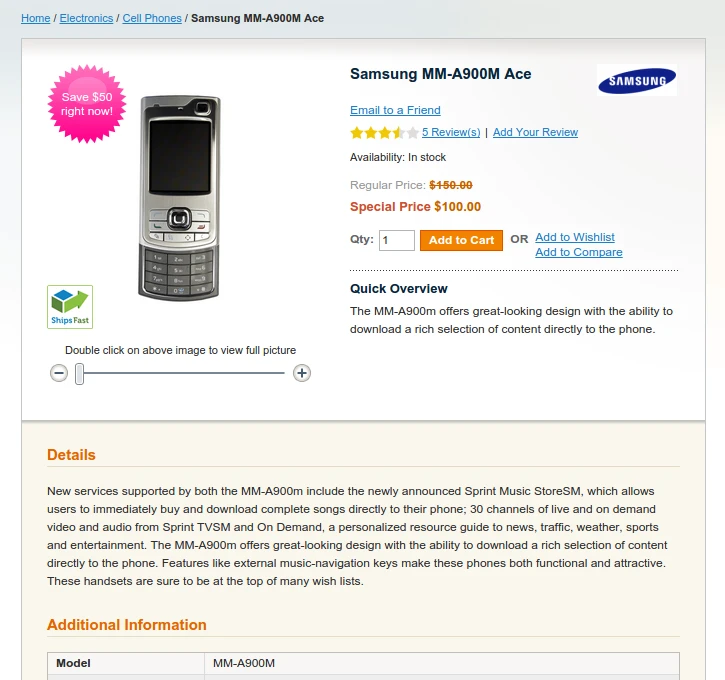The image size is (725, 680).
Task: Click the Add Your Review link
Action: (535, 132)
